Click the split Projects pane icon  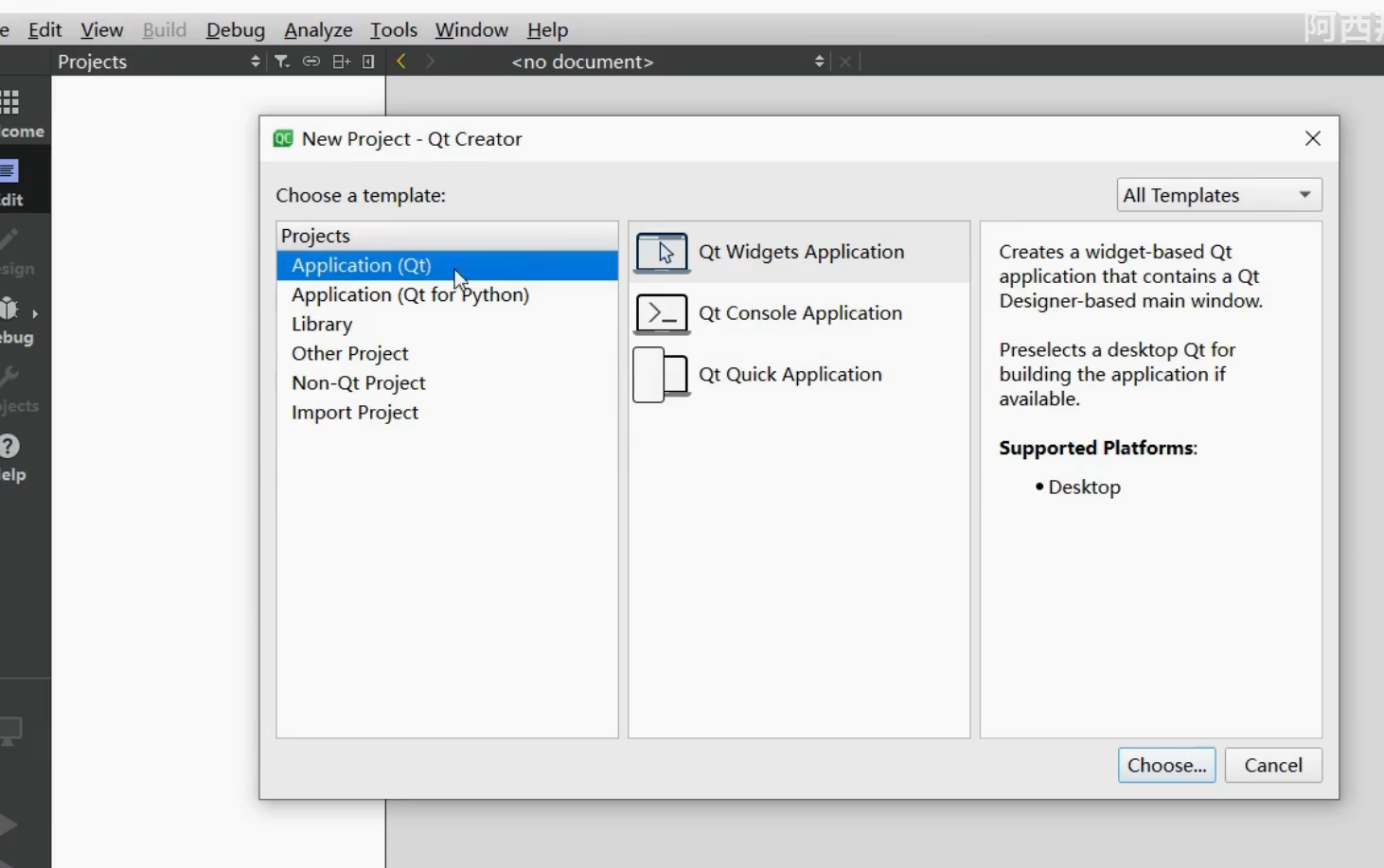point(341,62)
